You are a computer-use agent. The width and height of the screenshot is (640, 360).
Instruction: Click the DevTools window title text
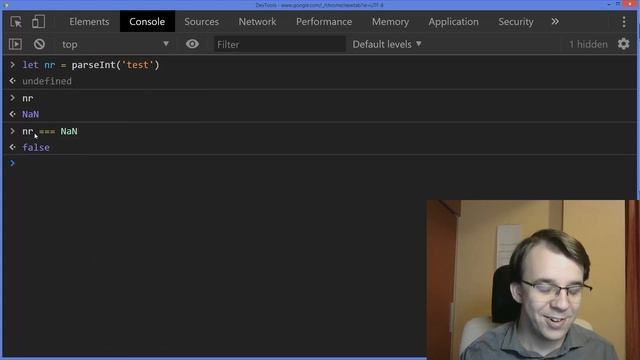click(320, 5)
